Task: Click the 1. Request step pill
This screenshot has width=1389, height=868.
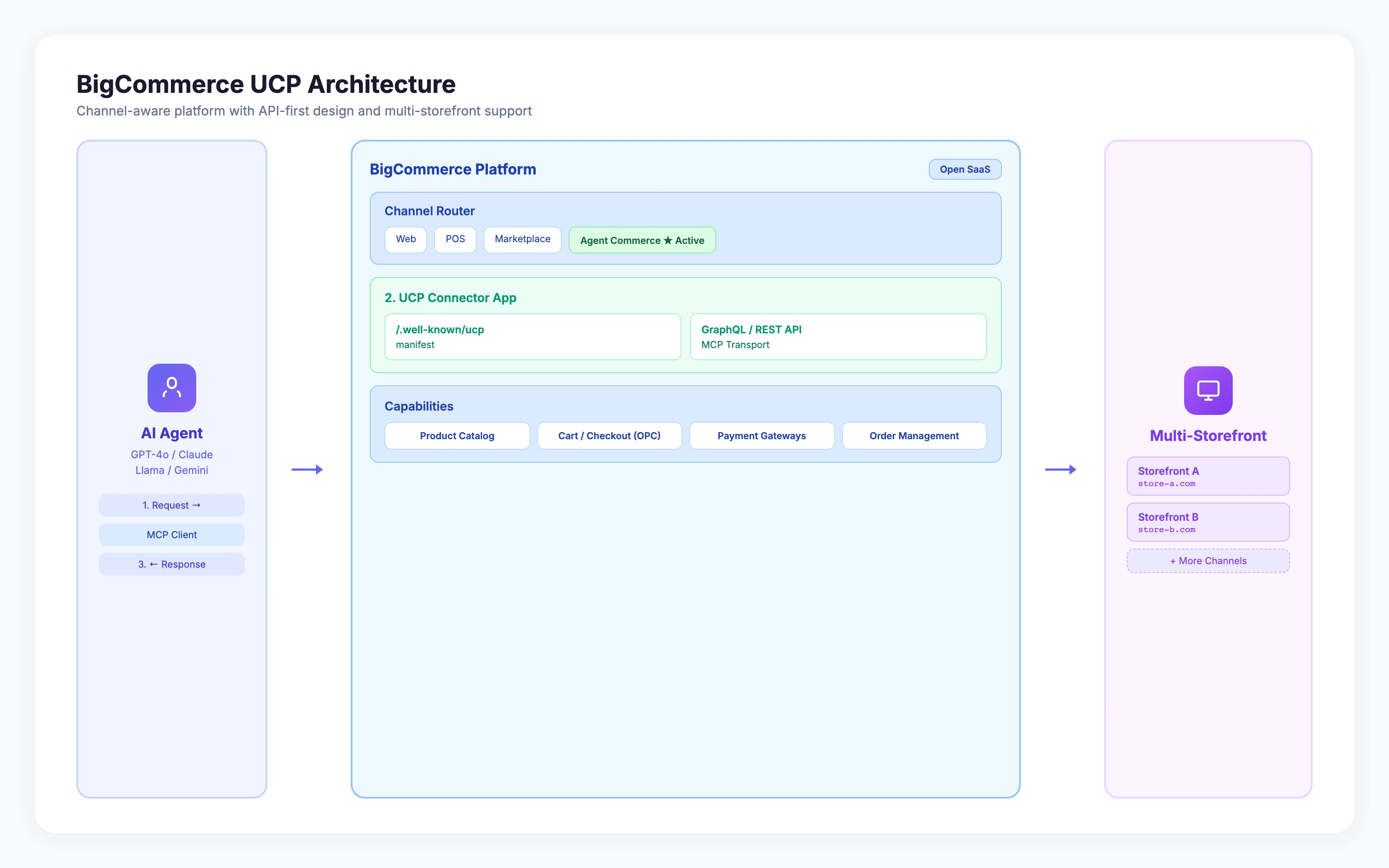Action: coord(171,505)
